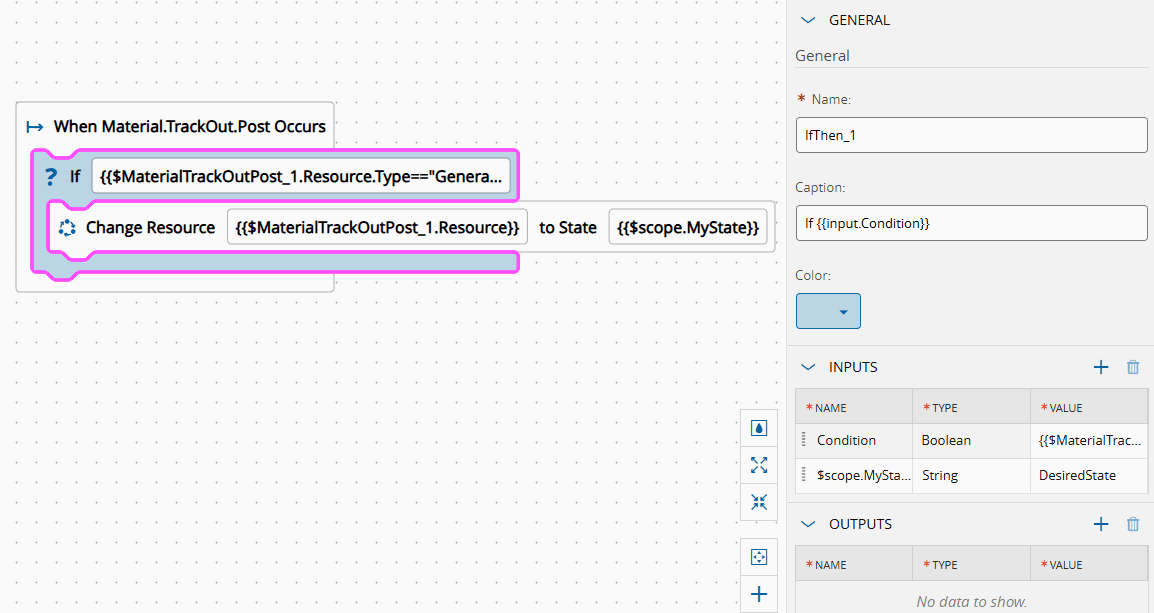This screenshot has width=1154, height=613.
Task: Select the pan canvas icon
Action: tap(759, 556)
